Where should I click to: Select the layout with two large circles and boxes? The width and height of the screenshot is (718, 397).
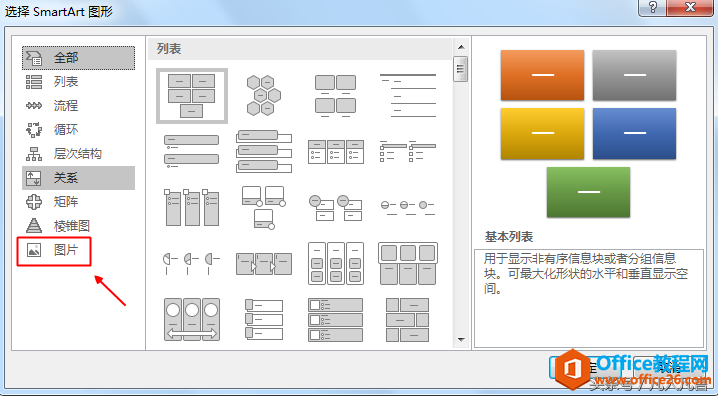point(335,207)
